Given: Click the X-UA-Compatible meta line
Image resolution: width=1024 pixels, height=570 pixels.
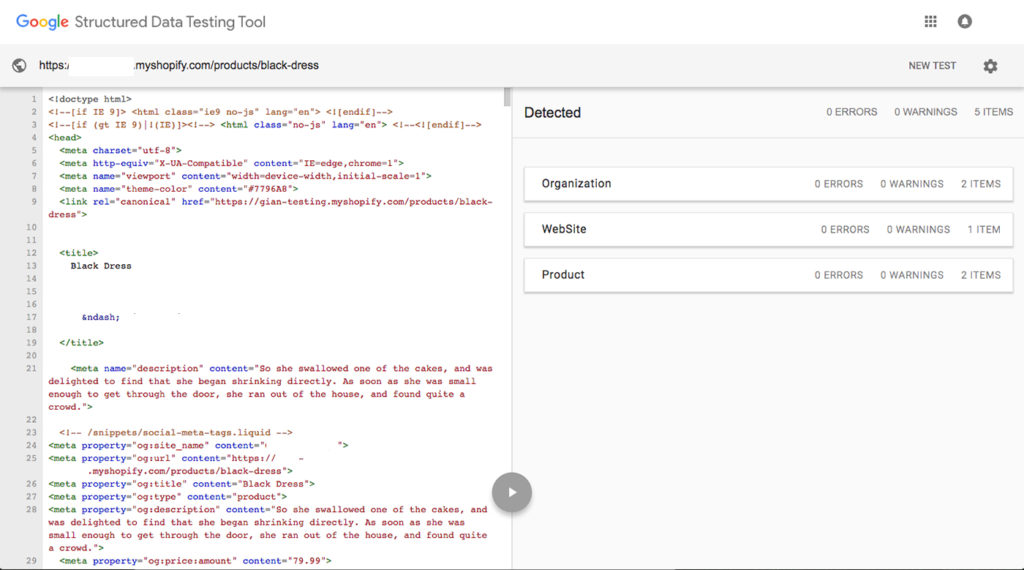Looking at the screenshot, I should [x=232, y=163].
